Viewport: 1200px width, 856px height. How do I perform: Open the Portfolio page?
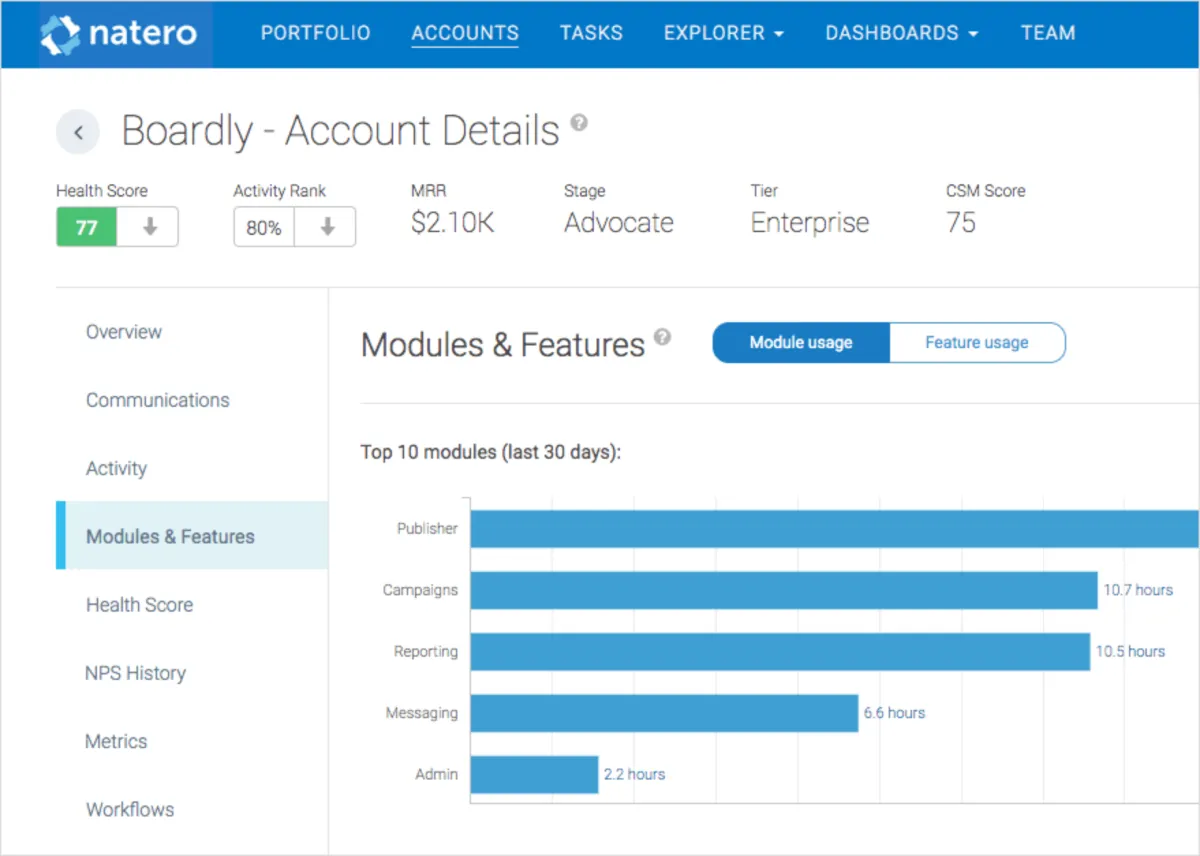[x=315, y=33]
